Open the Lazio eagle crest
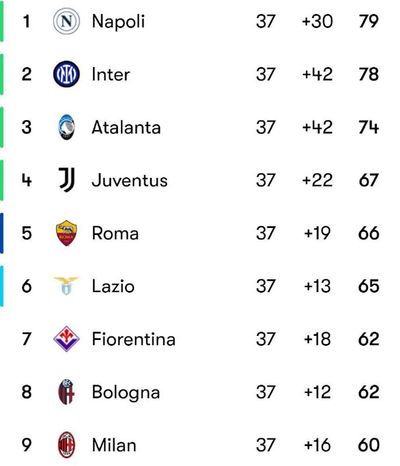Image resolution: width=400 pixels, height=466 pixels. pyautogui.click(x=66, y=286)
